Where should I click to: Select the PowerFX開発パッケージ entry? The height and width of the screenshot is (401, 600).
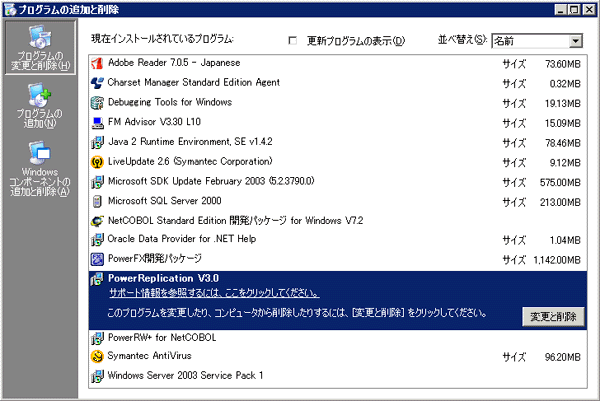(x=338, y=259)
